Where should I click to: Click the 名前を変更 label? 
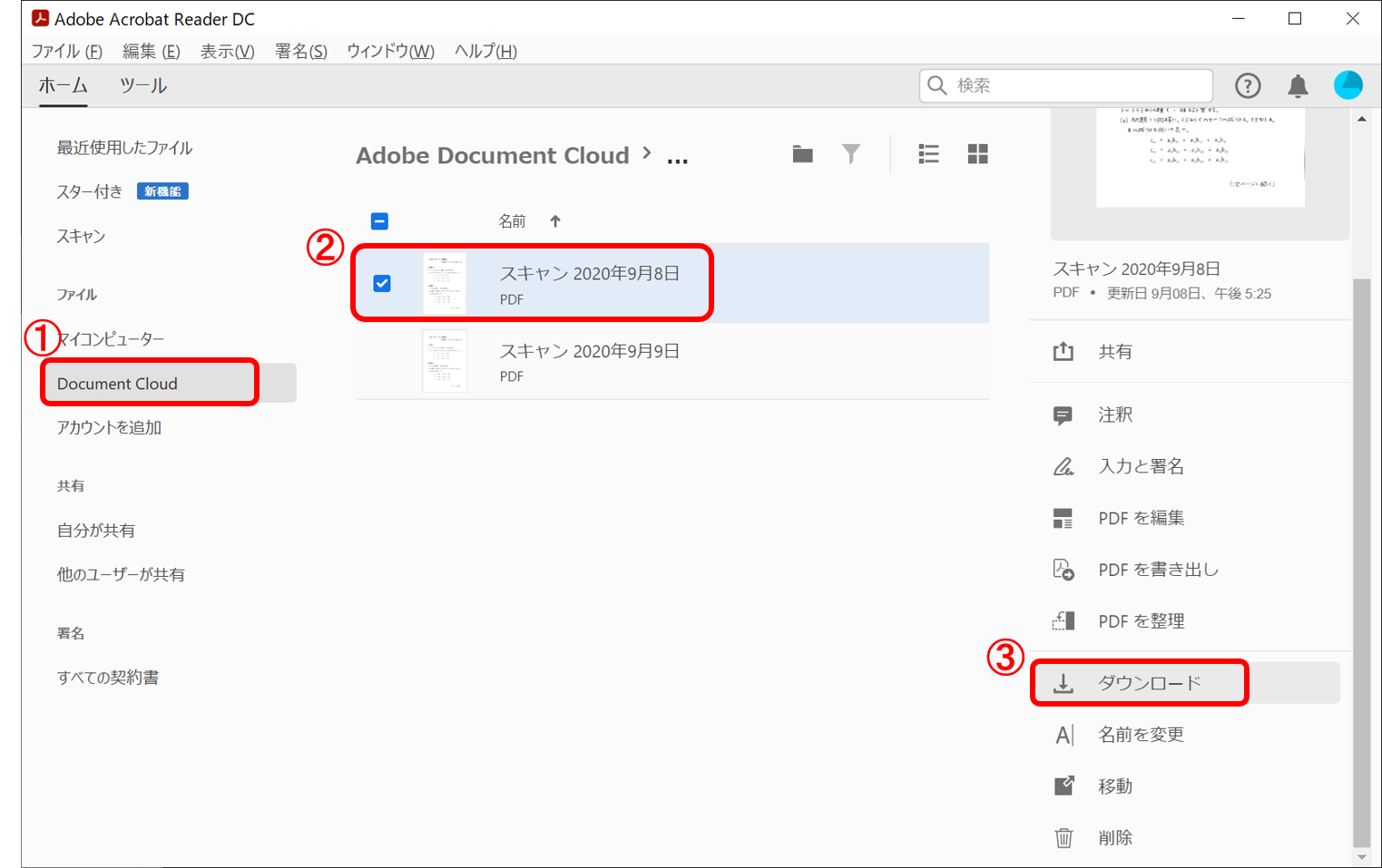1141,735
